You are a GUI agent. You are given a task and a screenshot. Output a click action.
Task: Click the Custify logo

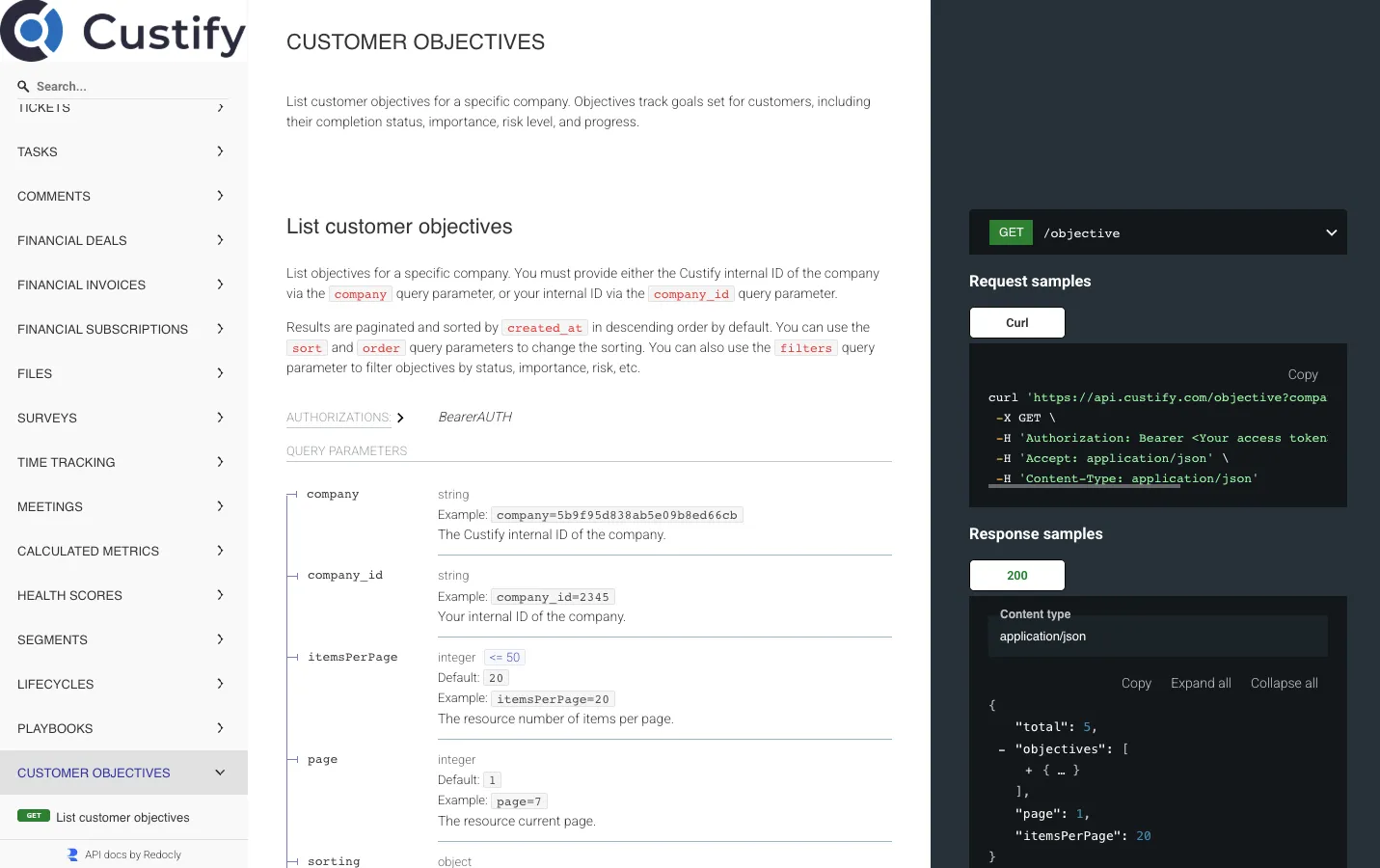[123, 31]
